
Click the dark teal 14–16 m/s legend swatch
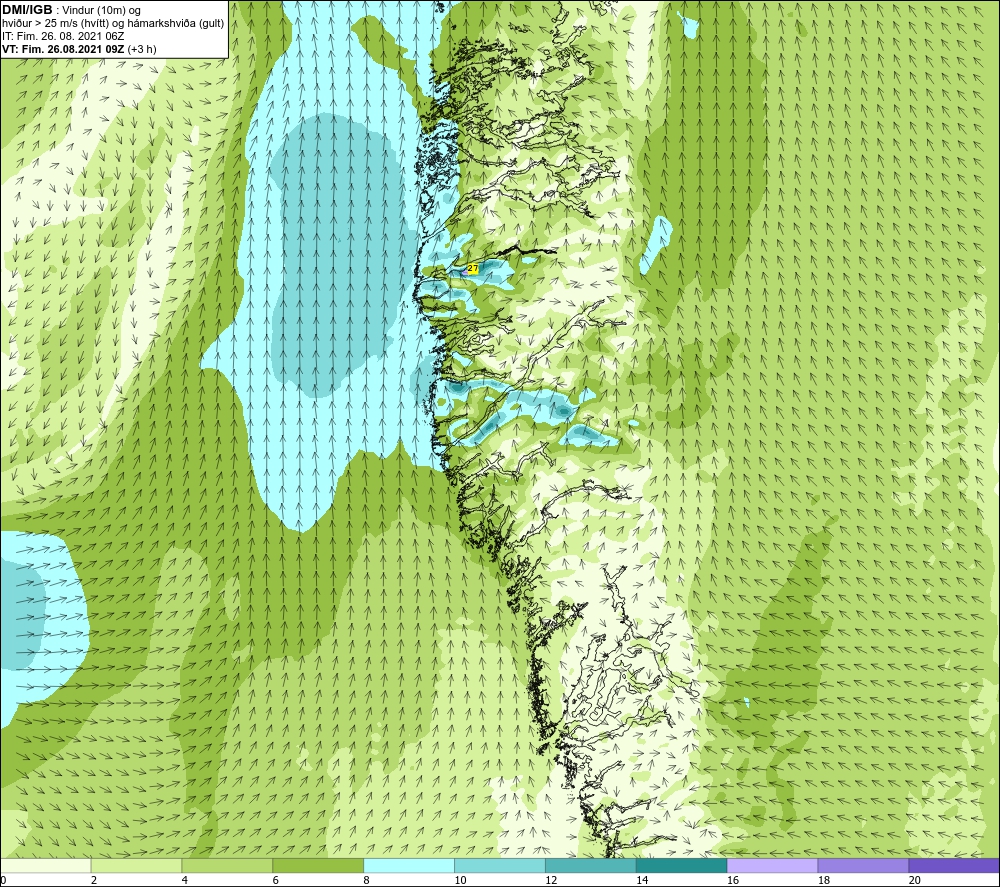point(682,865)
